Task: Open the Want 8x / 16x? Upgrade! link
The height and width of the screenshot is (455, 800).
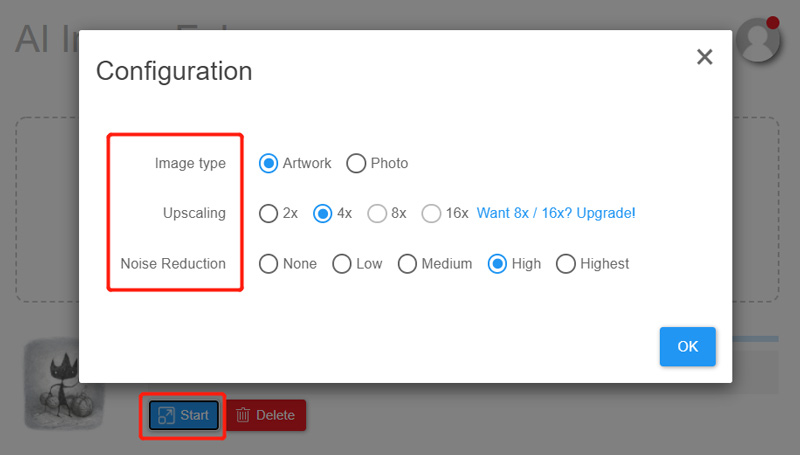Action: (556, 213)
